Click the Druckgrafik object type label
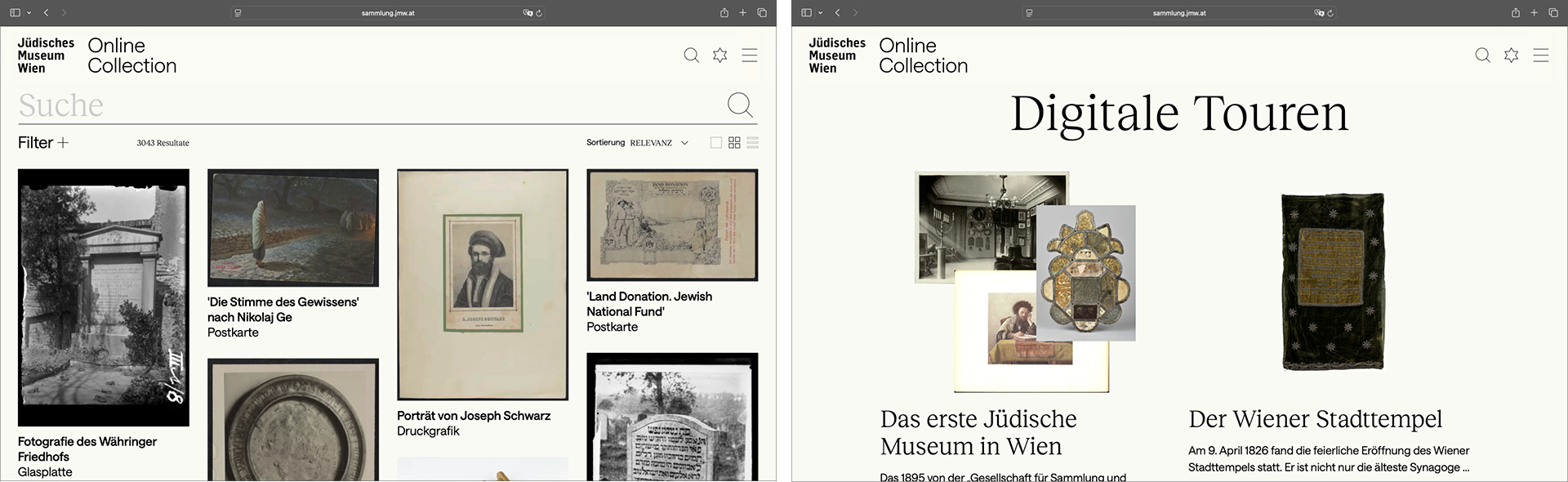This screenshot has height=482, width=1568. [428, 431]
